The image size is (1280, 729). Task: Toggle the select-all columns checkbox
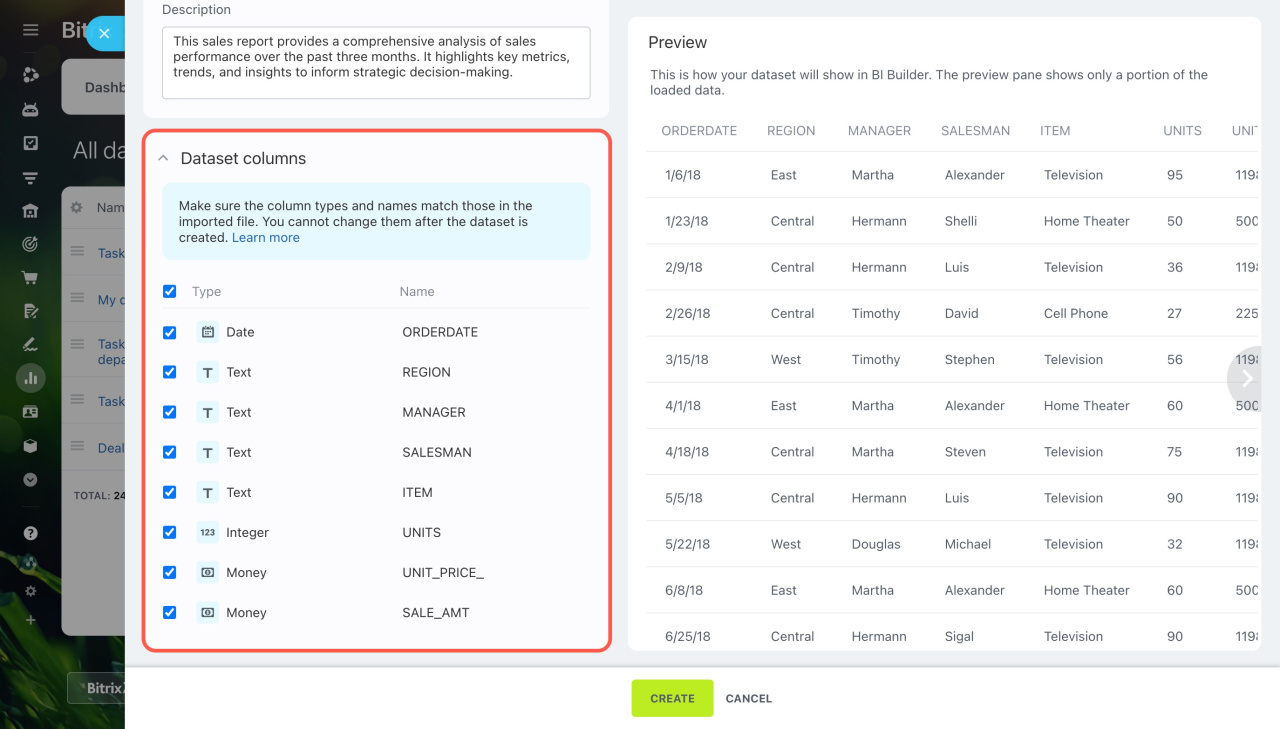point(170,291)
